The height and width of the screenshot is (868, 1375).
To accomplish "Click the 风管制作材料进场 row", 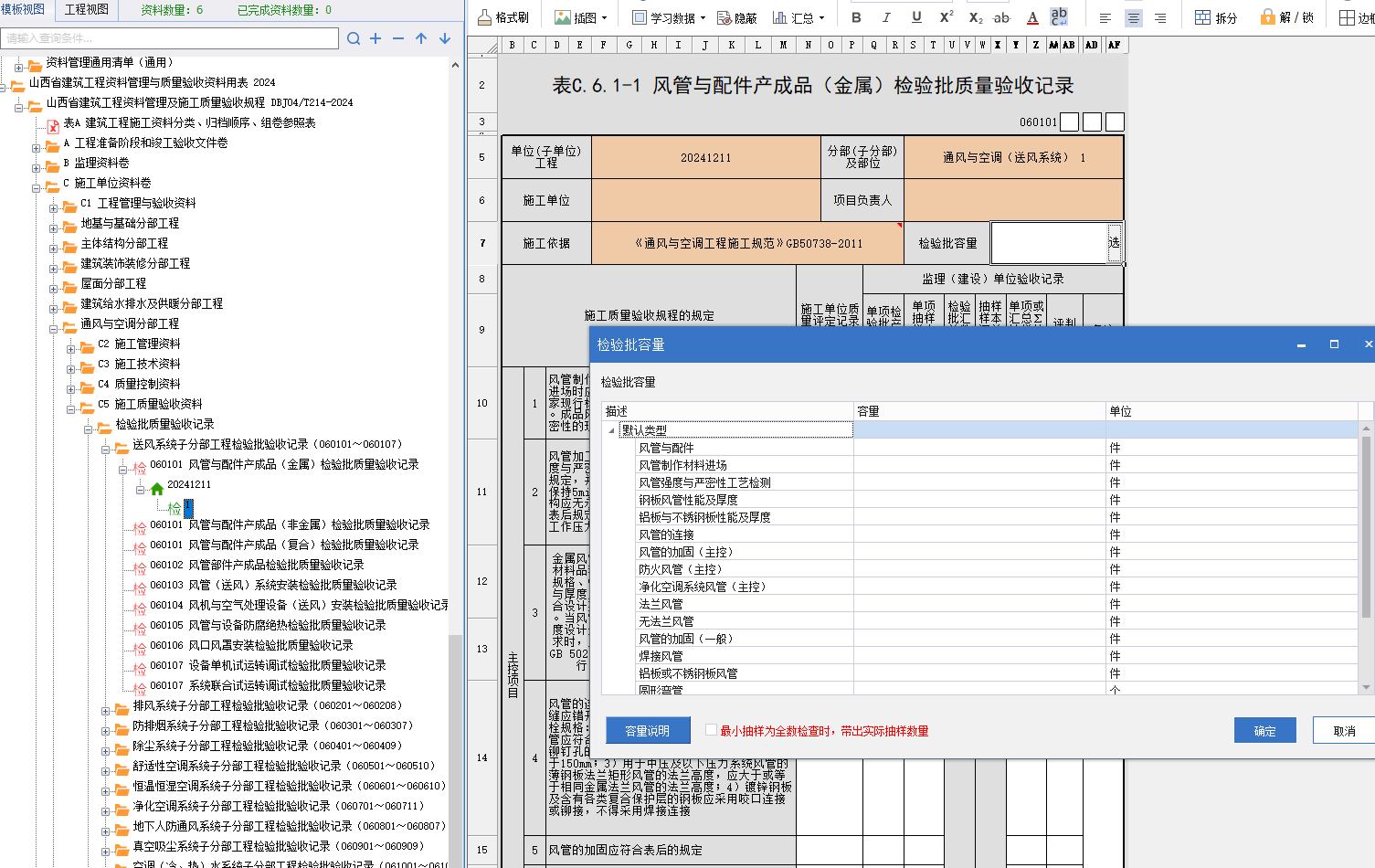I will click(979, 465).
